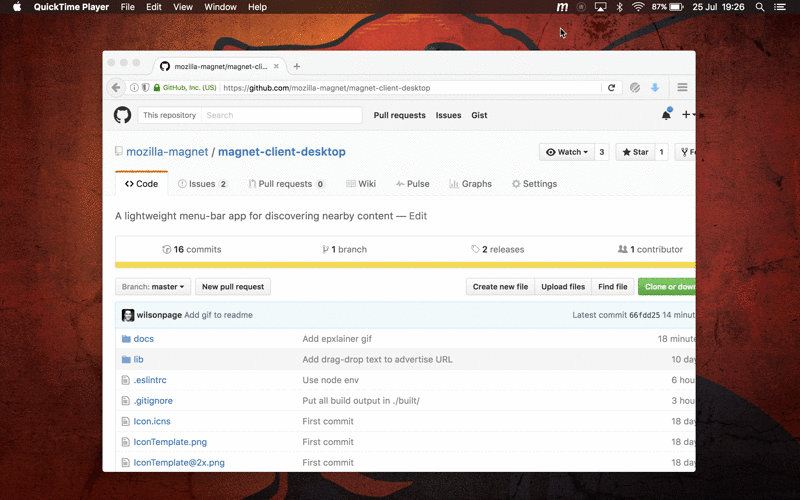Screen dimensions: 800x500
Task: Click wilsonpage avatar thumbnail
Action: [128, 315]
